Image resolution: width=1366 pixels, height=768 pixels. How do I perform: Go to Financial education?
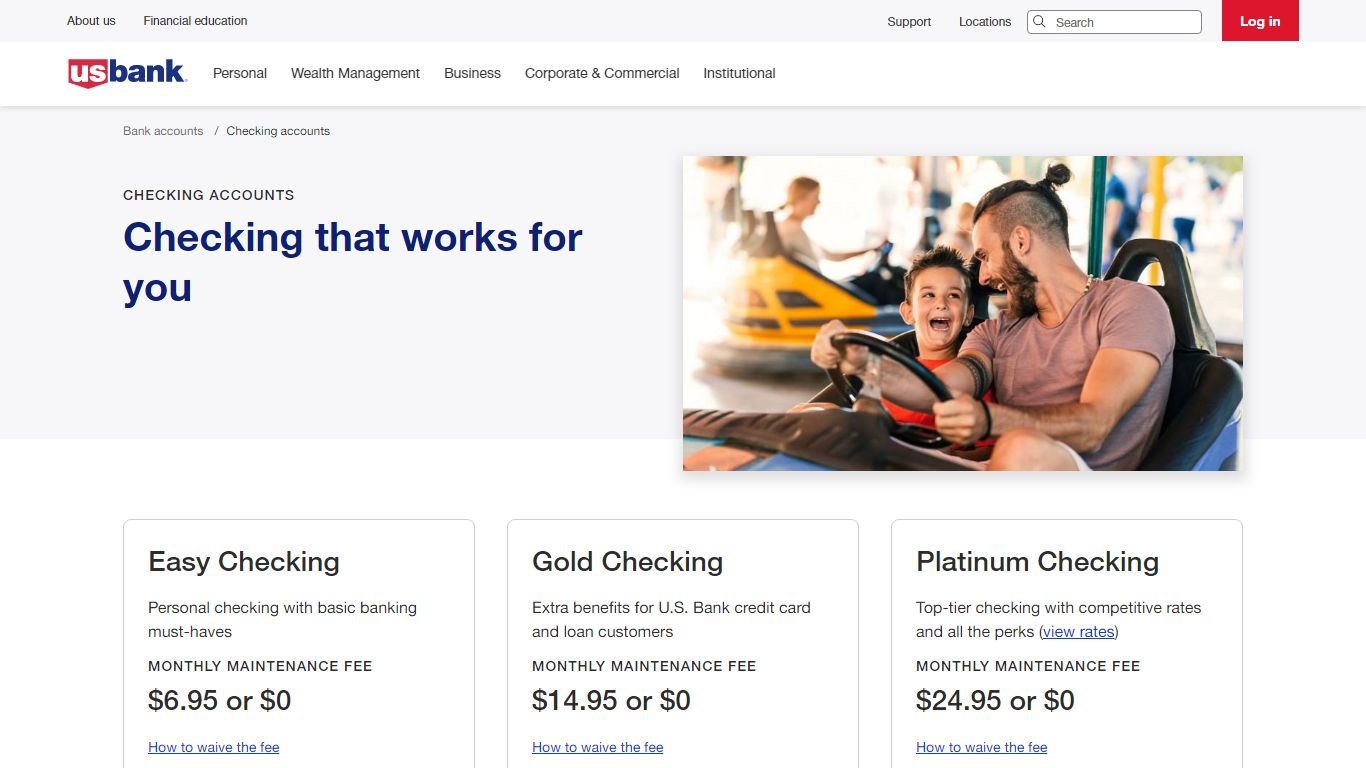click(195, 20)
